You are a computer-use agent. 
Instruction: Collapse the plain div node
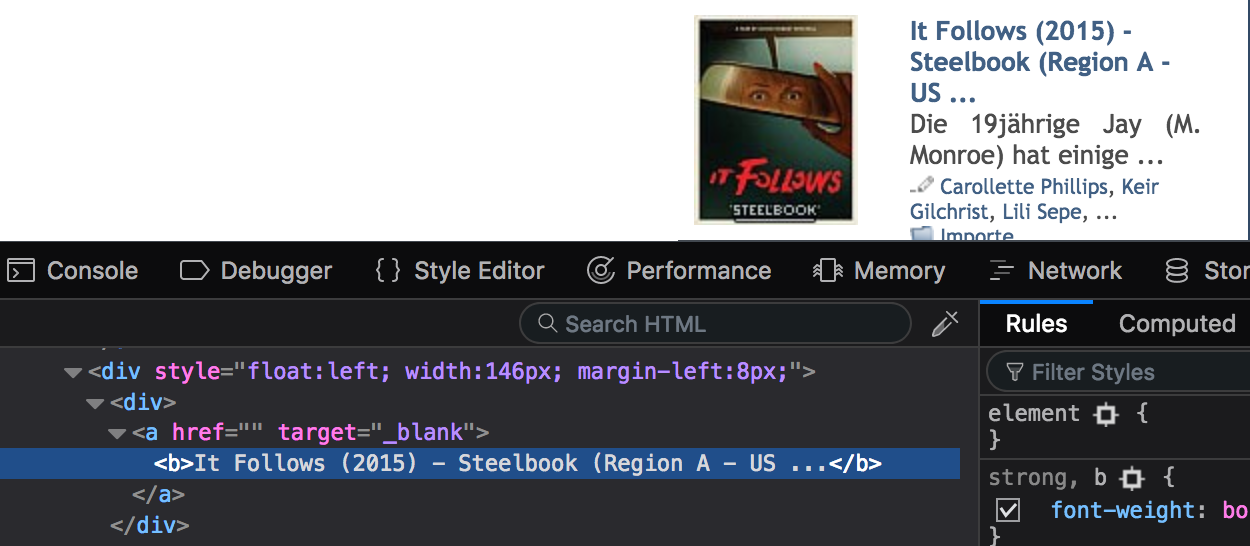pyautogui.click(x=94, y=403)
